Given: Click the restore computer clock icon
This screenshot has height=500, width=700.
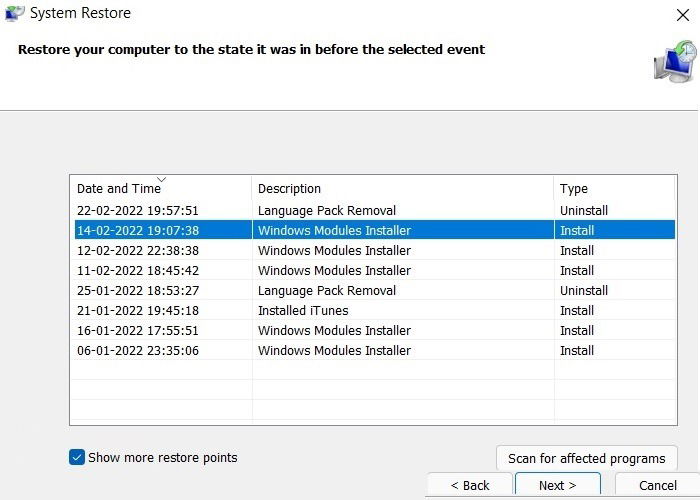Looking at the screenshot, I should click(676, 61).
